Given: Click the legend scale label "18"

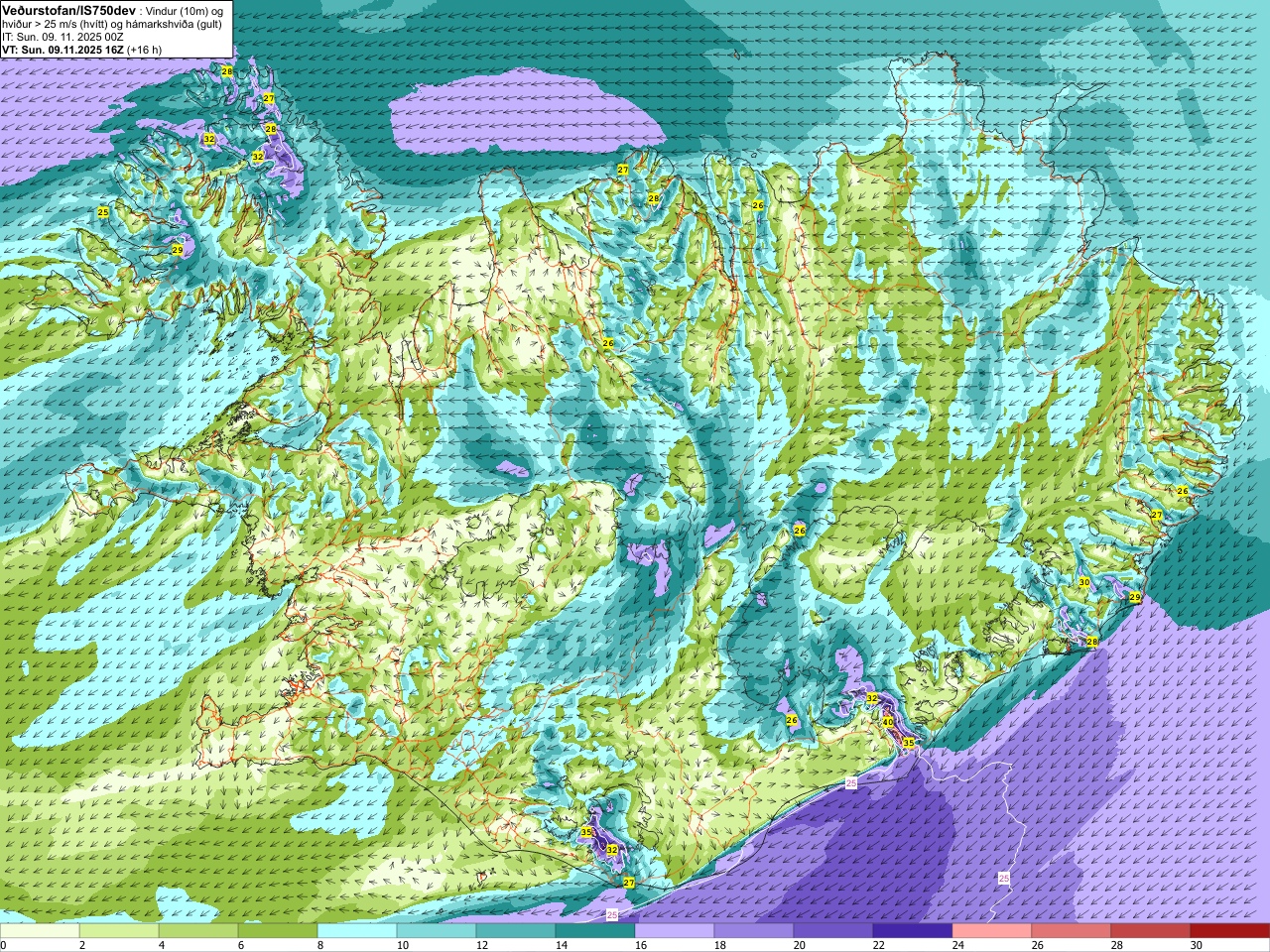Looking at the screenshot, I should tap(720, 945).
